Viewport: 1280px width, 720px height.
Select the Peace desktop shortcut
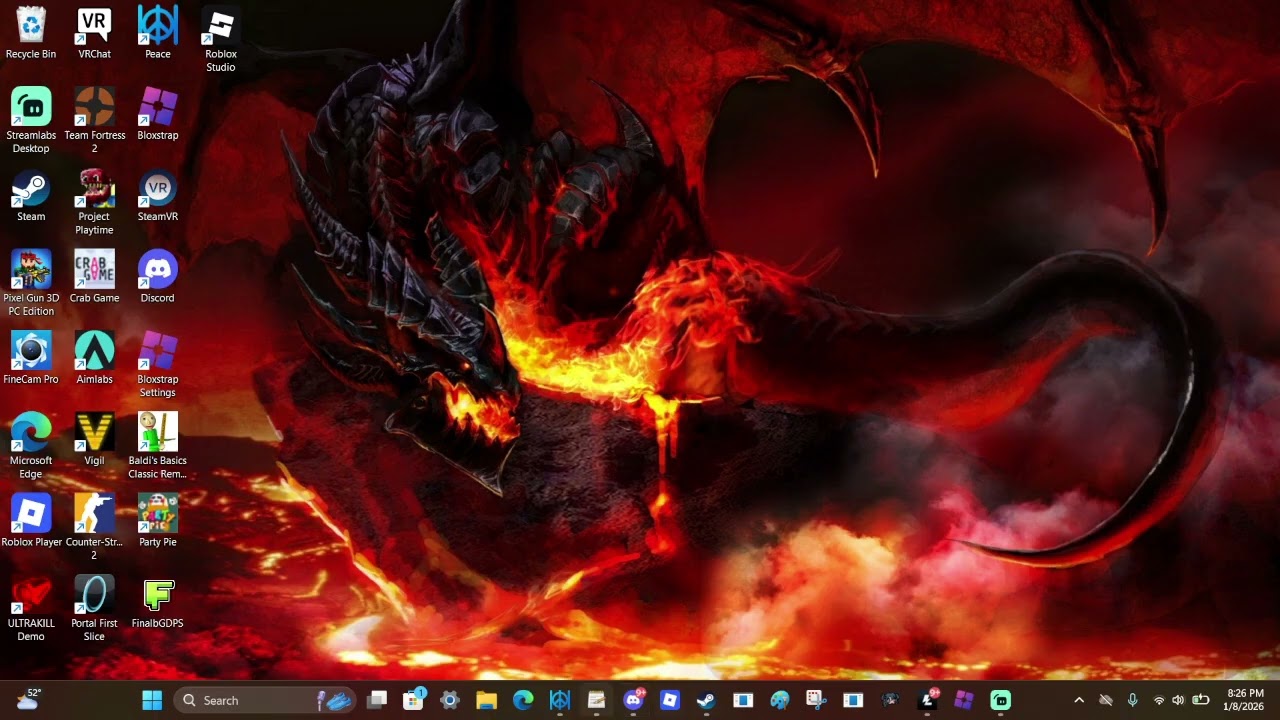click(158, 33)
